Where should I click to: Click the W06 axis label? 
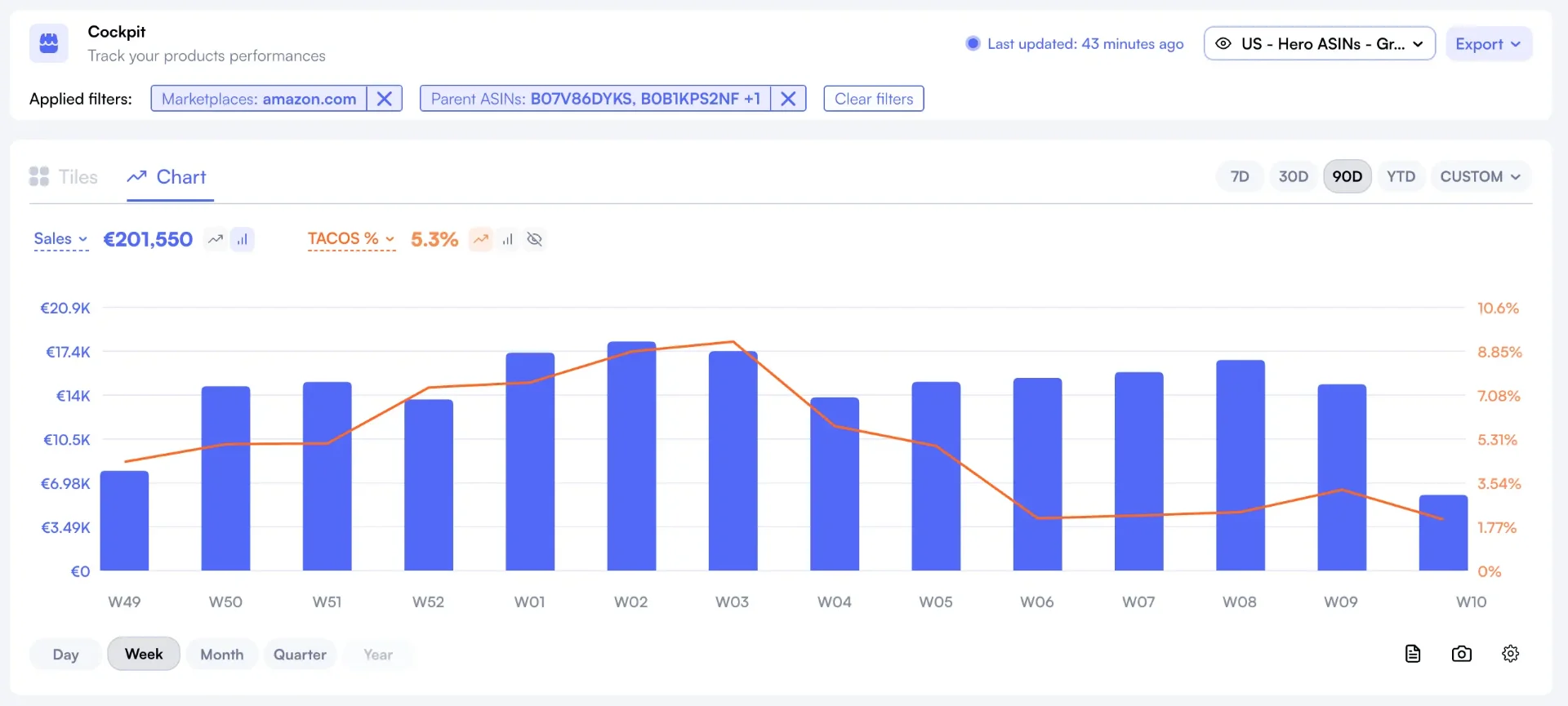[x=1037, y=602]
